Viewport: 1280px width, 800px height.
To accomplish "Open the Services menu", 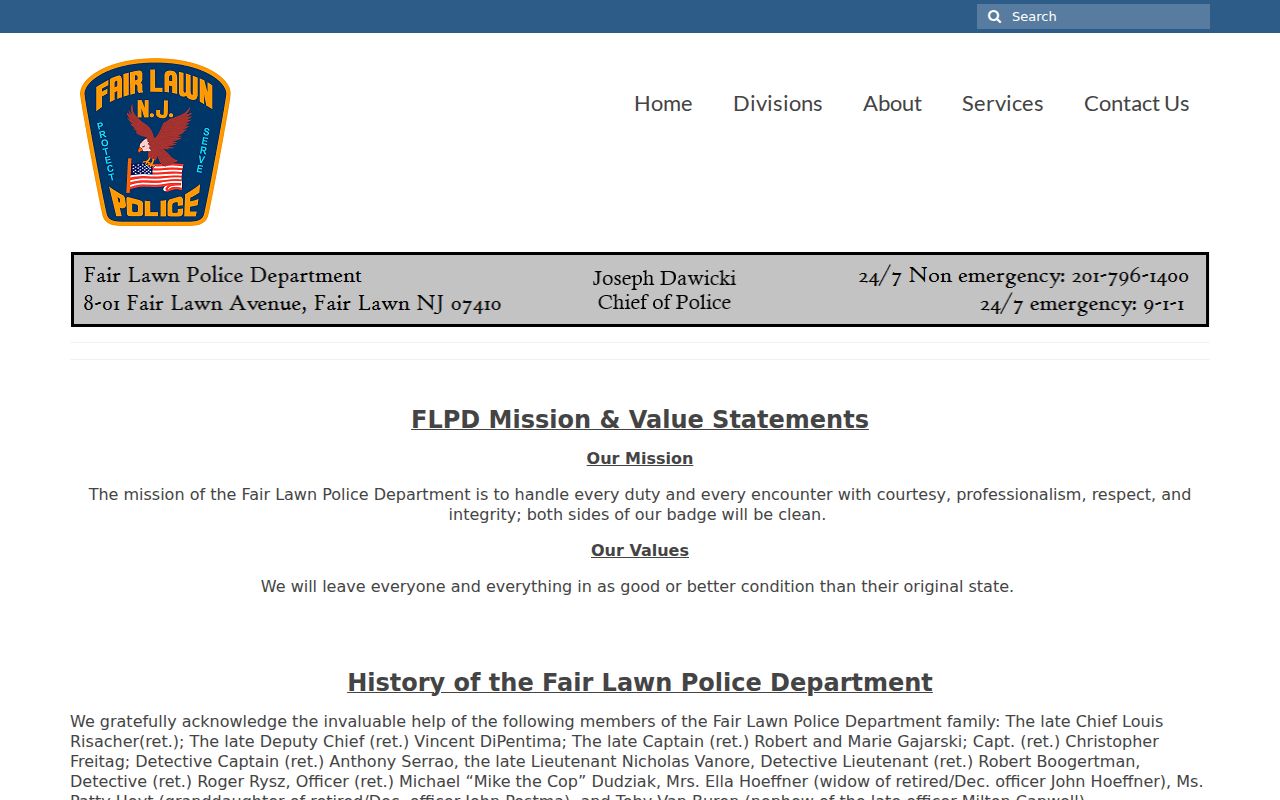I will pos(1002,103).
